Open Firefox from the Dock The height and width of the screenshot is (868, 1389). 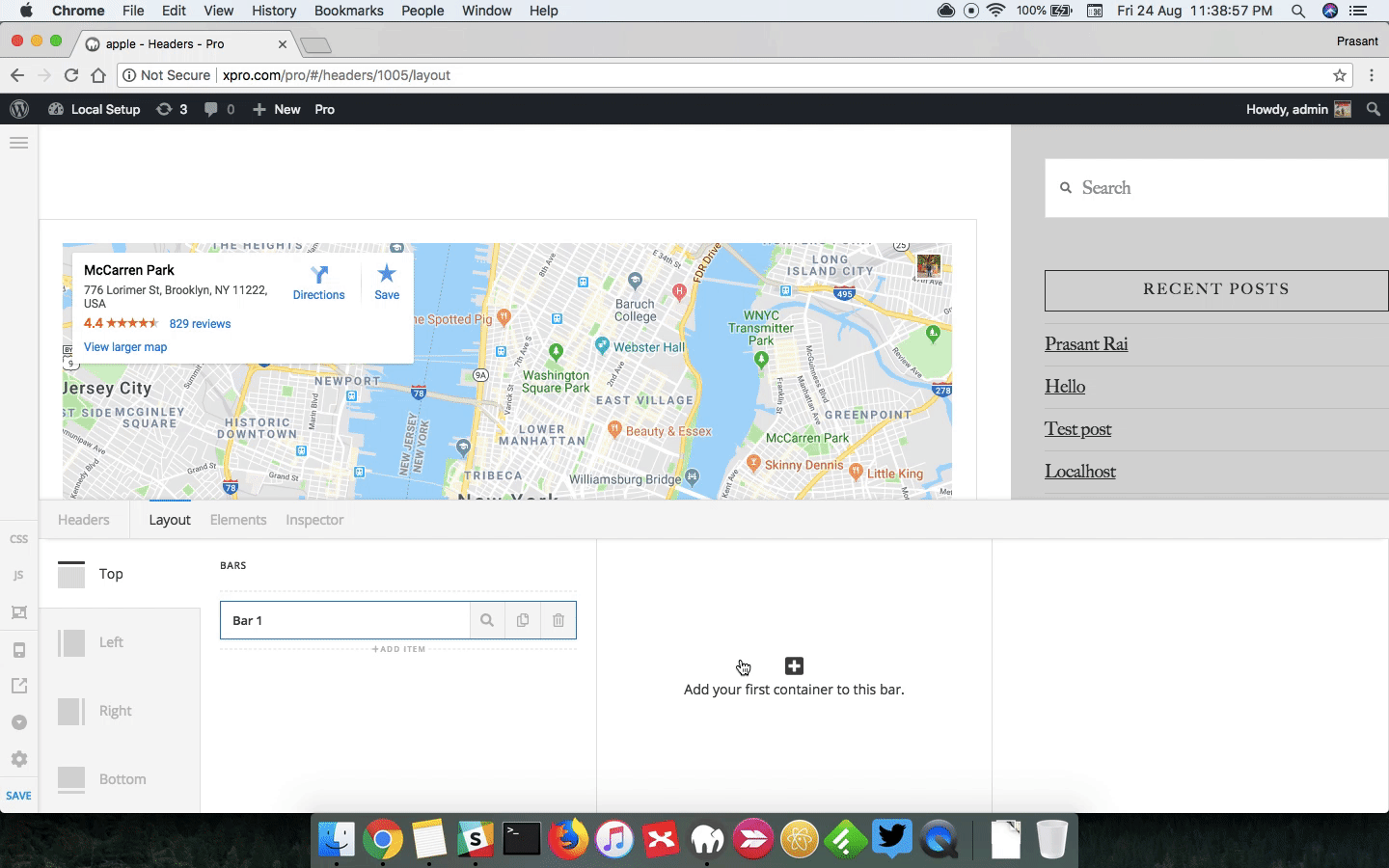pos(568,839)
